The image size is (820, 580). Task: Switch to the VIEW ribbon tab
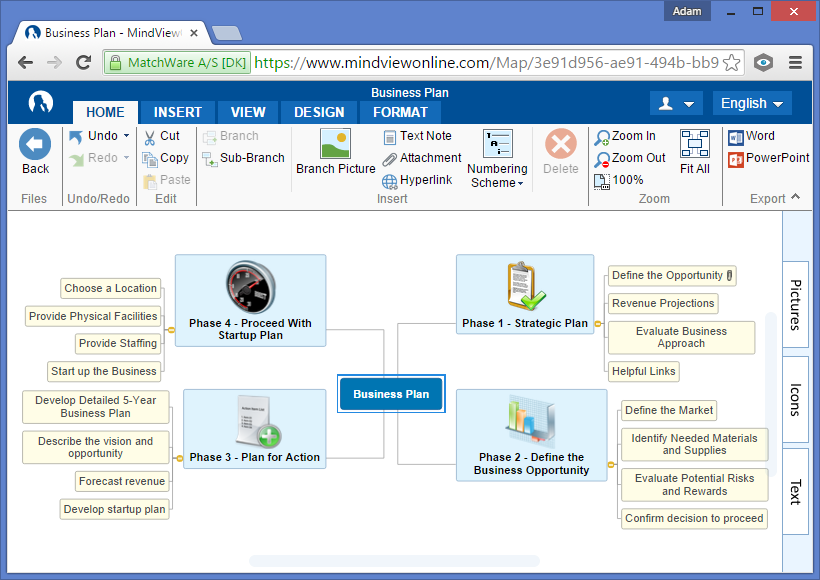248,112
